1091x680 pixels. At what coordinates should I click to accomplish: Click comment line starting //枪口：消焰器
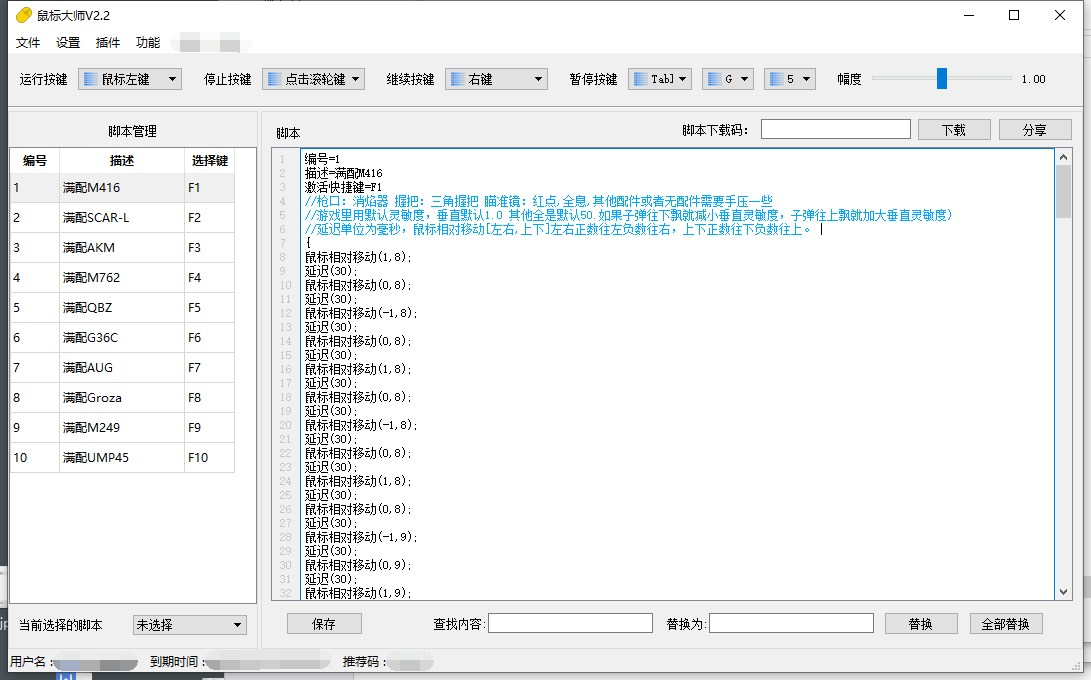[x=539, y=201]
